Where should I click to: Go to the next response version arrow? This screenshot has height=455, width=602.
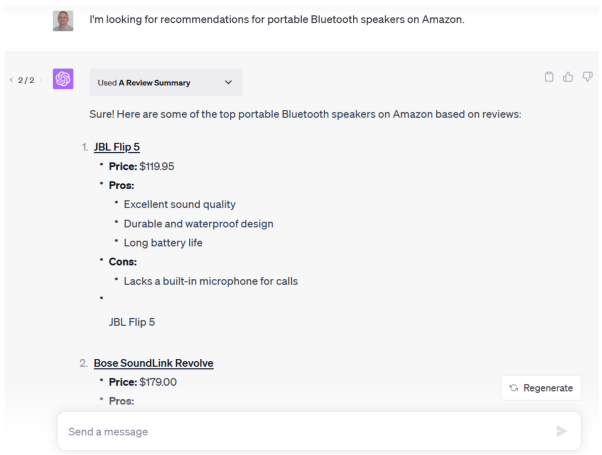(41, 80)
